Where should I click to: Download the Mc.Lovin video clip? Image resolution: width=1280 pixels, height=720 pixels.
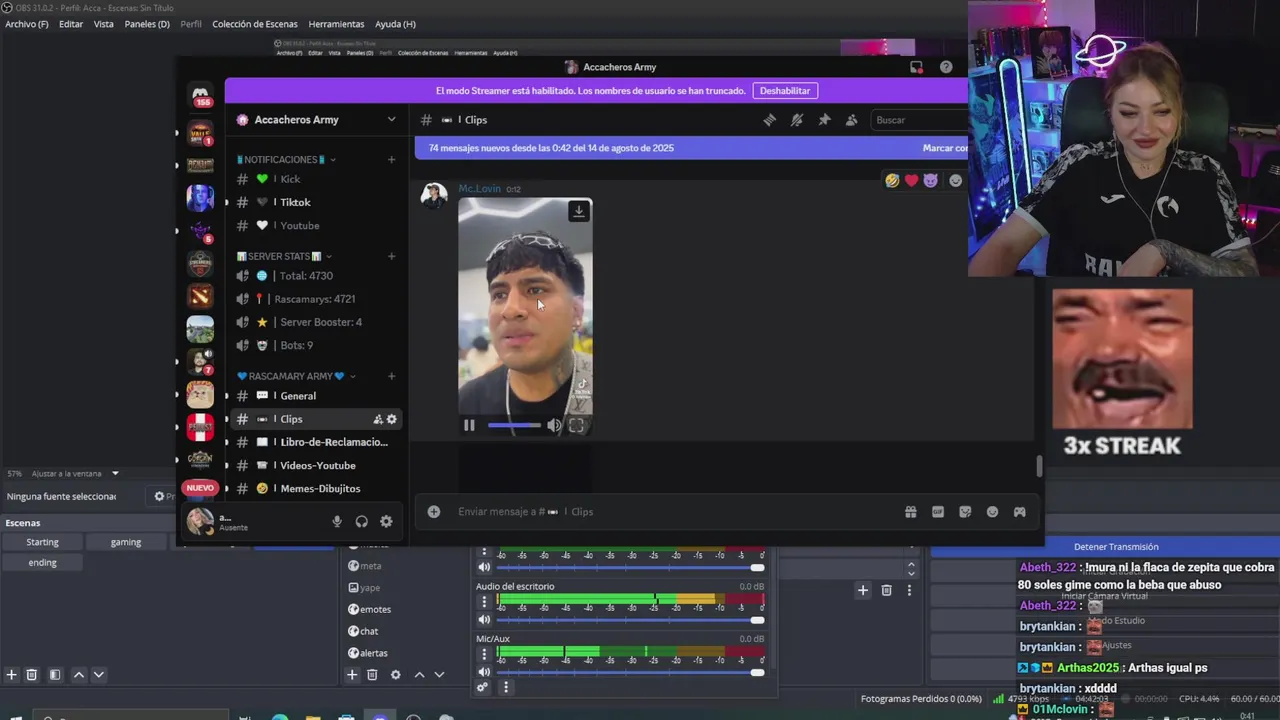pos(578,211)
